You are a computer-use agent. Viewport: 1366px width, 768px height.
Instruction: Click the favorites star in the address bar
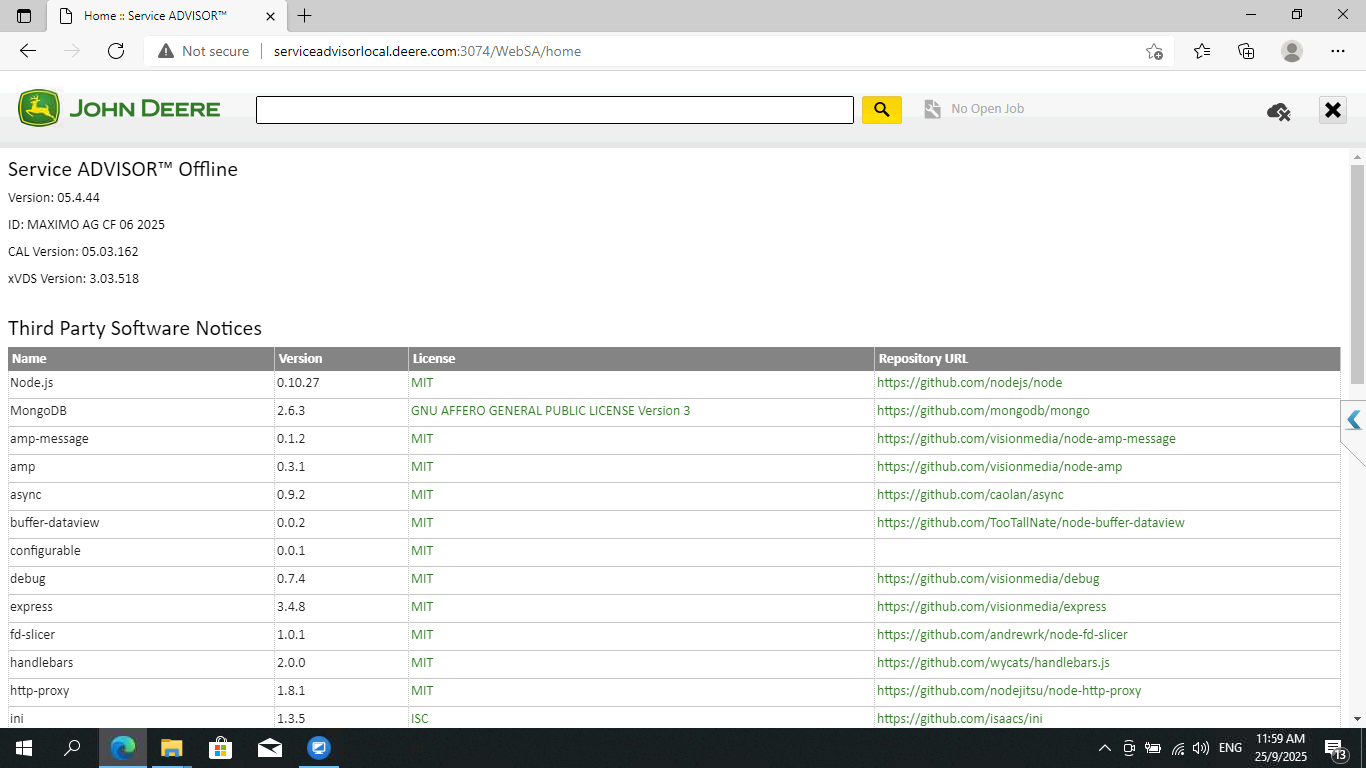pos(1154,51)
